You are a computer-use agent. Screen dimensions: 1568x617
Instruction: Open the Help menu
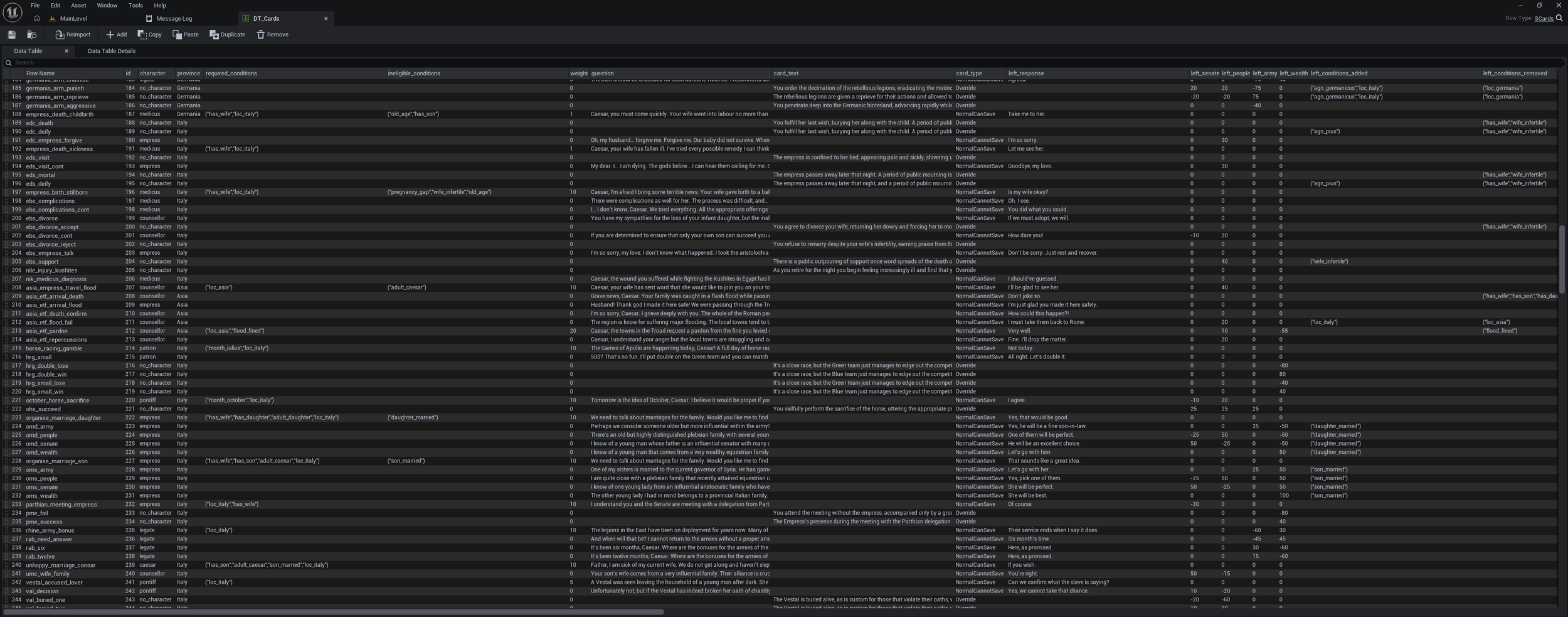160,5
